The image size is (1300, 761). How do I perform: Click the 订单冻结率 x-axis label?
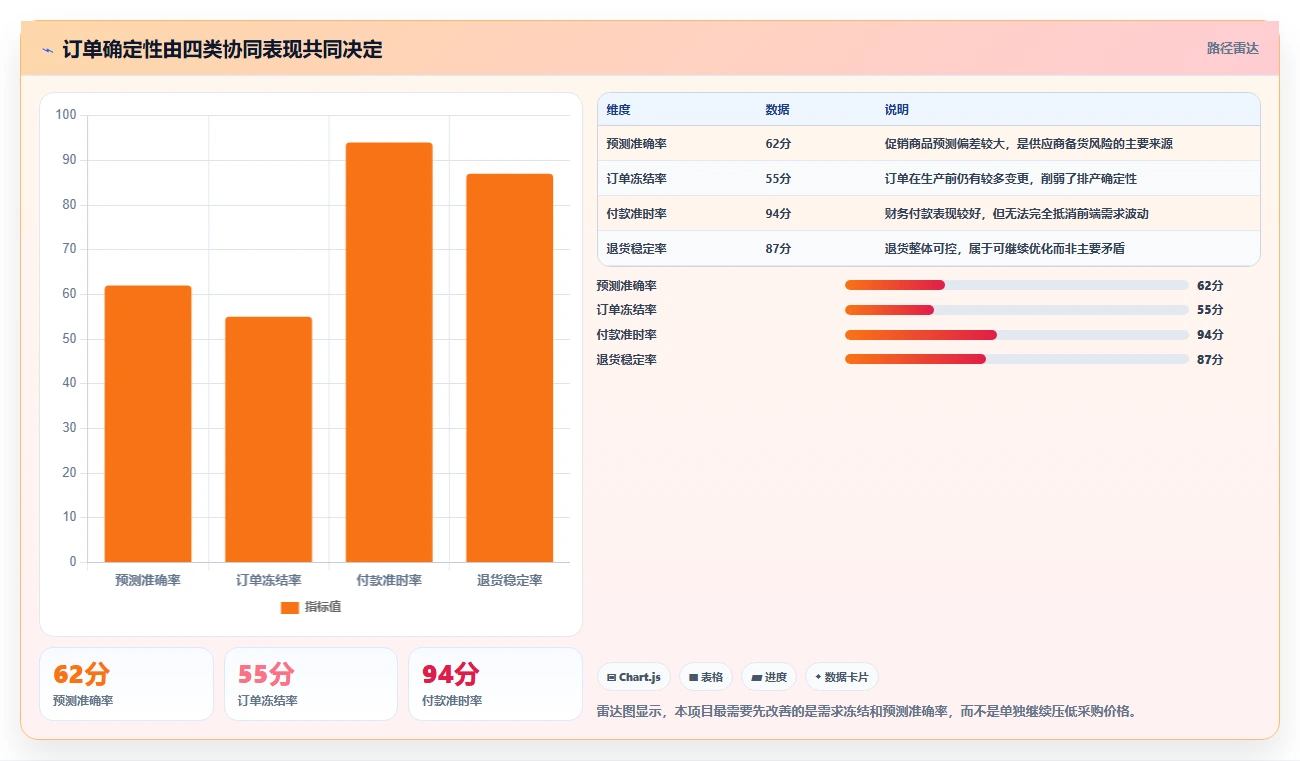tap(268, 580)
